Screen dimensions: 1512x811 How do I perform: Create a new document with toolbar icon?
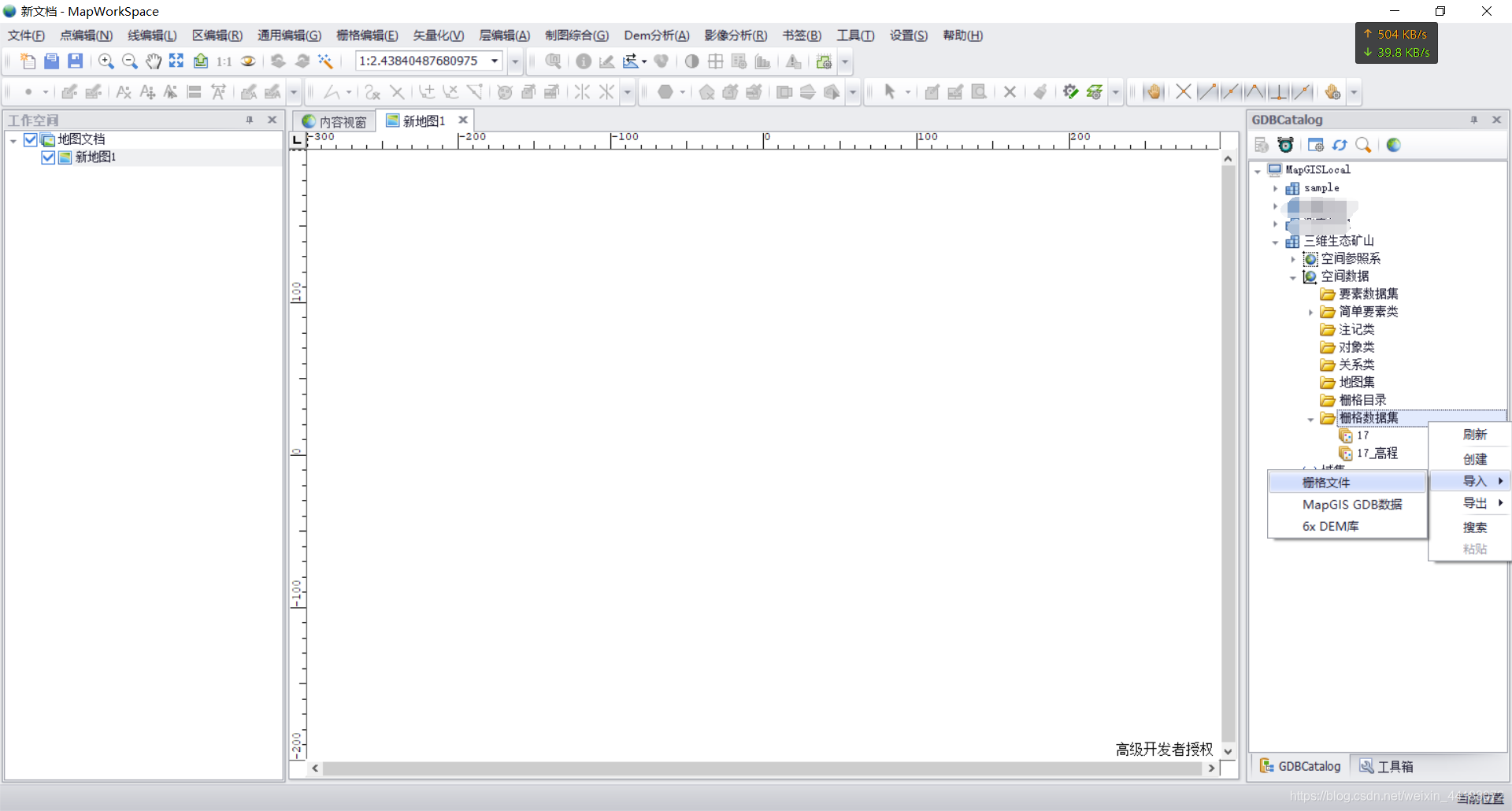[x=28, y=61]
